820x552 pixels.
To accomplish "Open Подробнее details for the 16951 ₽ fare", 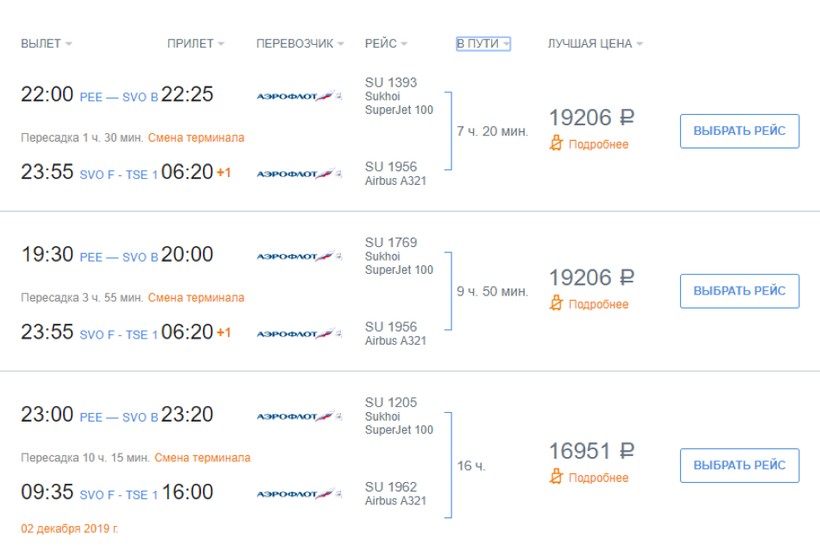I will 598,478.
